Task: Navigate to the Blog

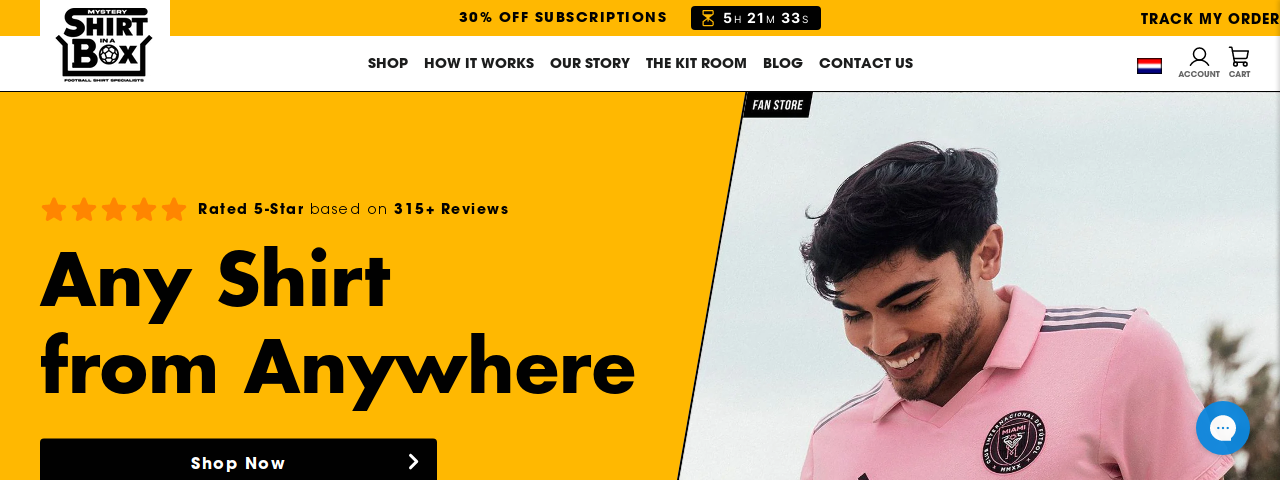Action: point(783,63)
